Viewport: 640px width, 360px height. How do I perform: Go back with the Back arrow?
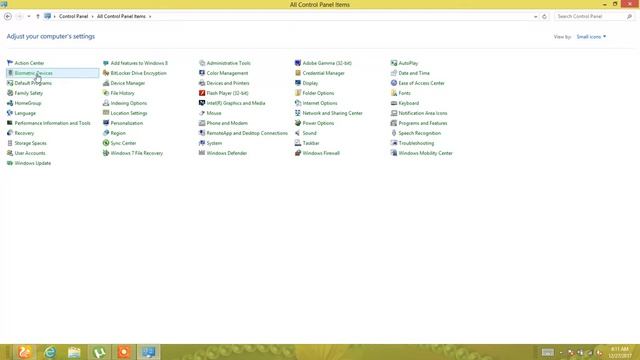[8, 16]
